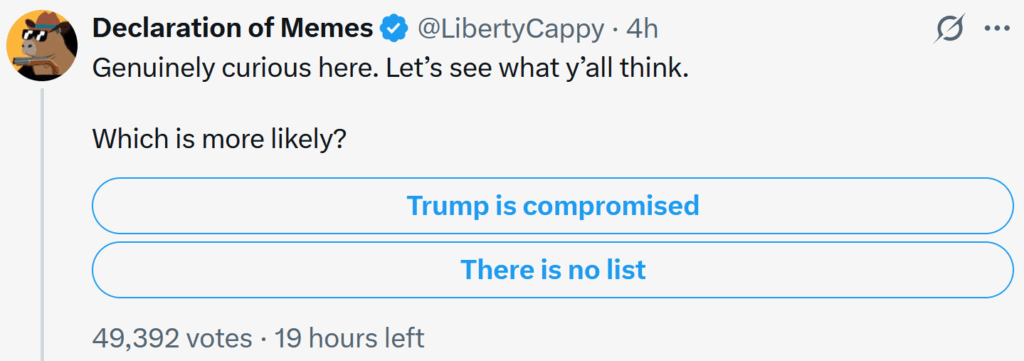The width and height of the screenshot is (1024, 361).
Task: View the 49,392 votes count
Action: tap(172, 338)
